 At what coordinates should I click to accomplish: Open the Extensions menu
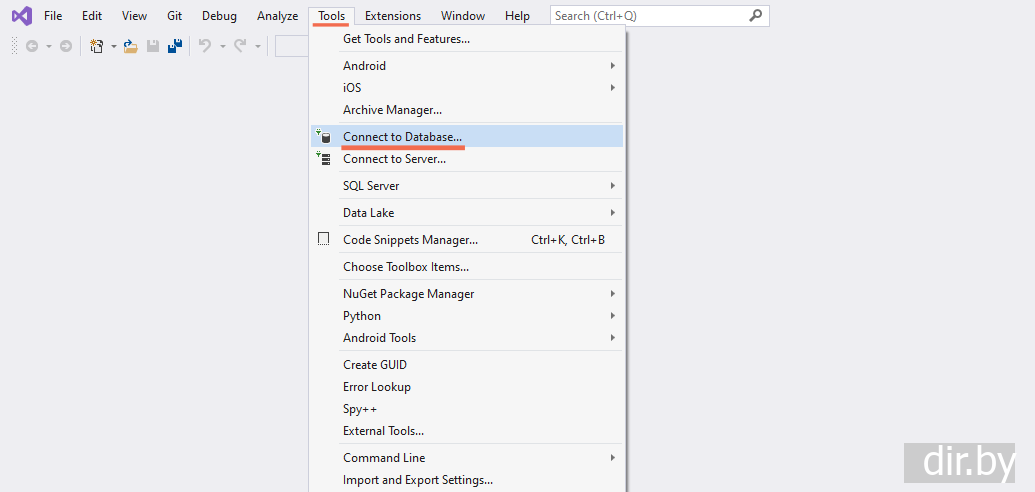tap(392, 16)
